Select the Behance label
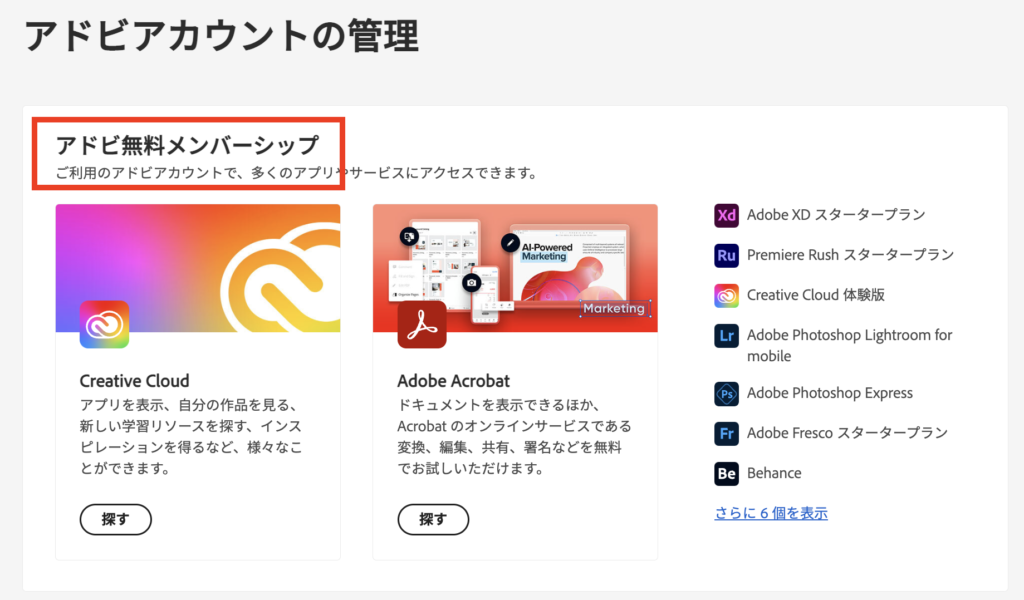 click(774, 473)
